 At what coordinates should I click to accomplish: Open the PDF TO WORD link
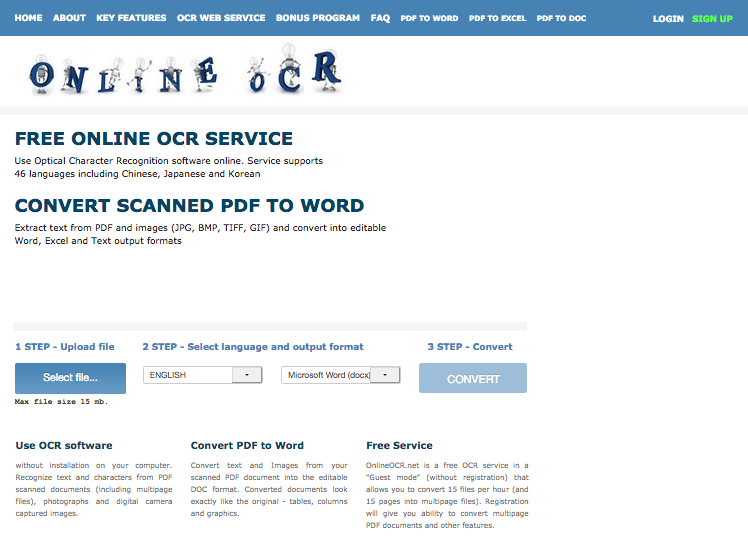(429, 19)
